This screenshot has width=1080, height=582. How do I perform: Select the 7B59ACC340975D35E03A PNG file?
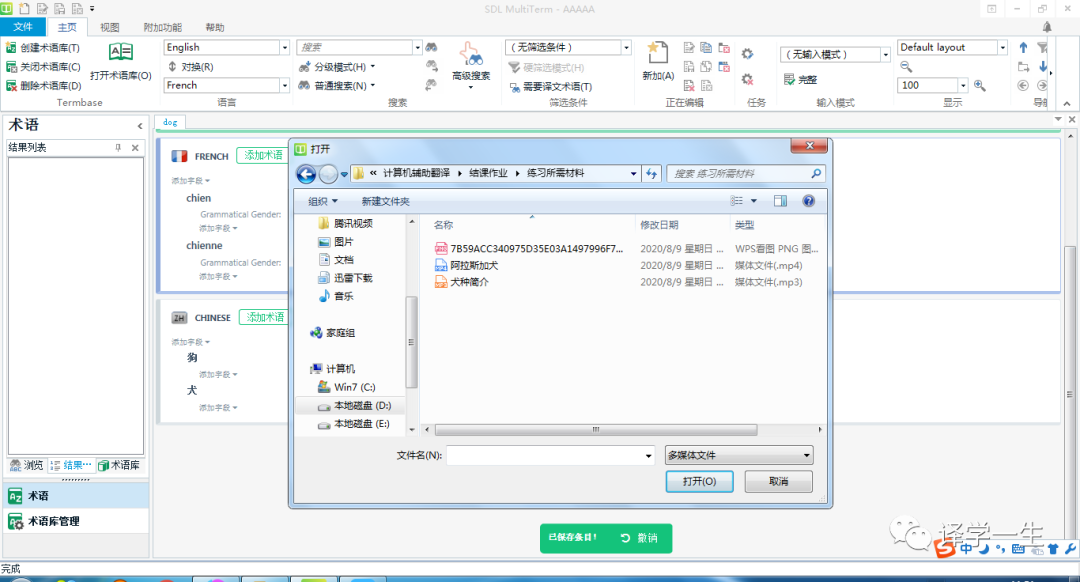tap(529, 249)
